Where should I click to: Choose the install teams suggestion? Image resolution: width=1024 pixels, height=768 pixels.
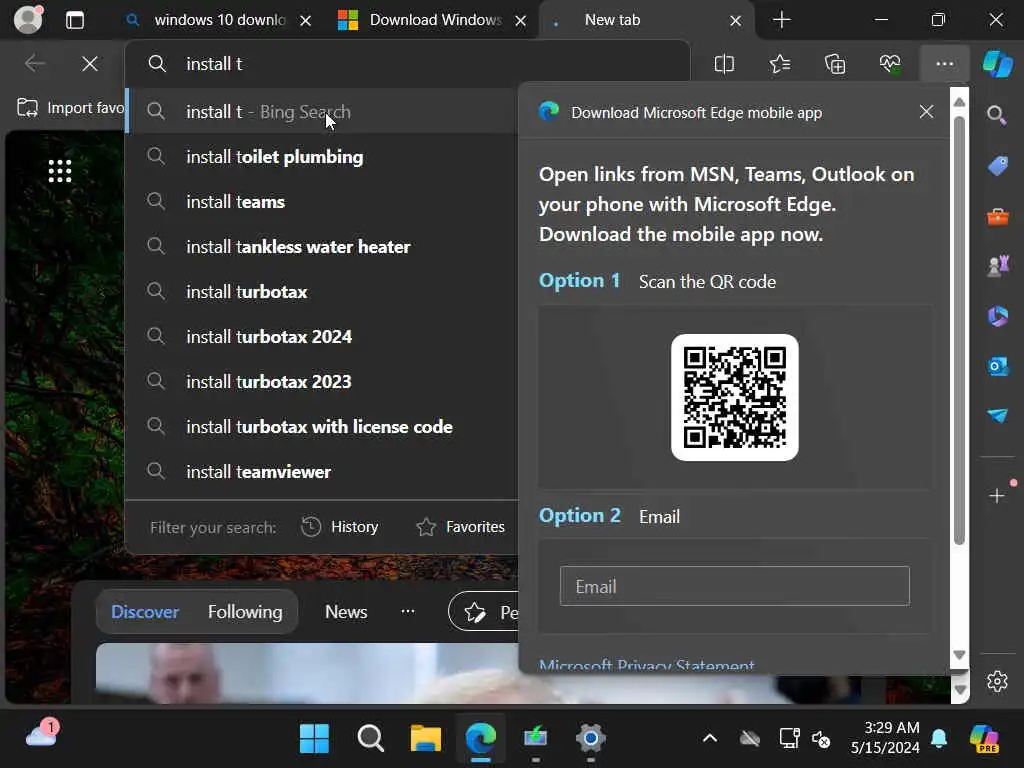click(x=322, y=202)
